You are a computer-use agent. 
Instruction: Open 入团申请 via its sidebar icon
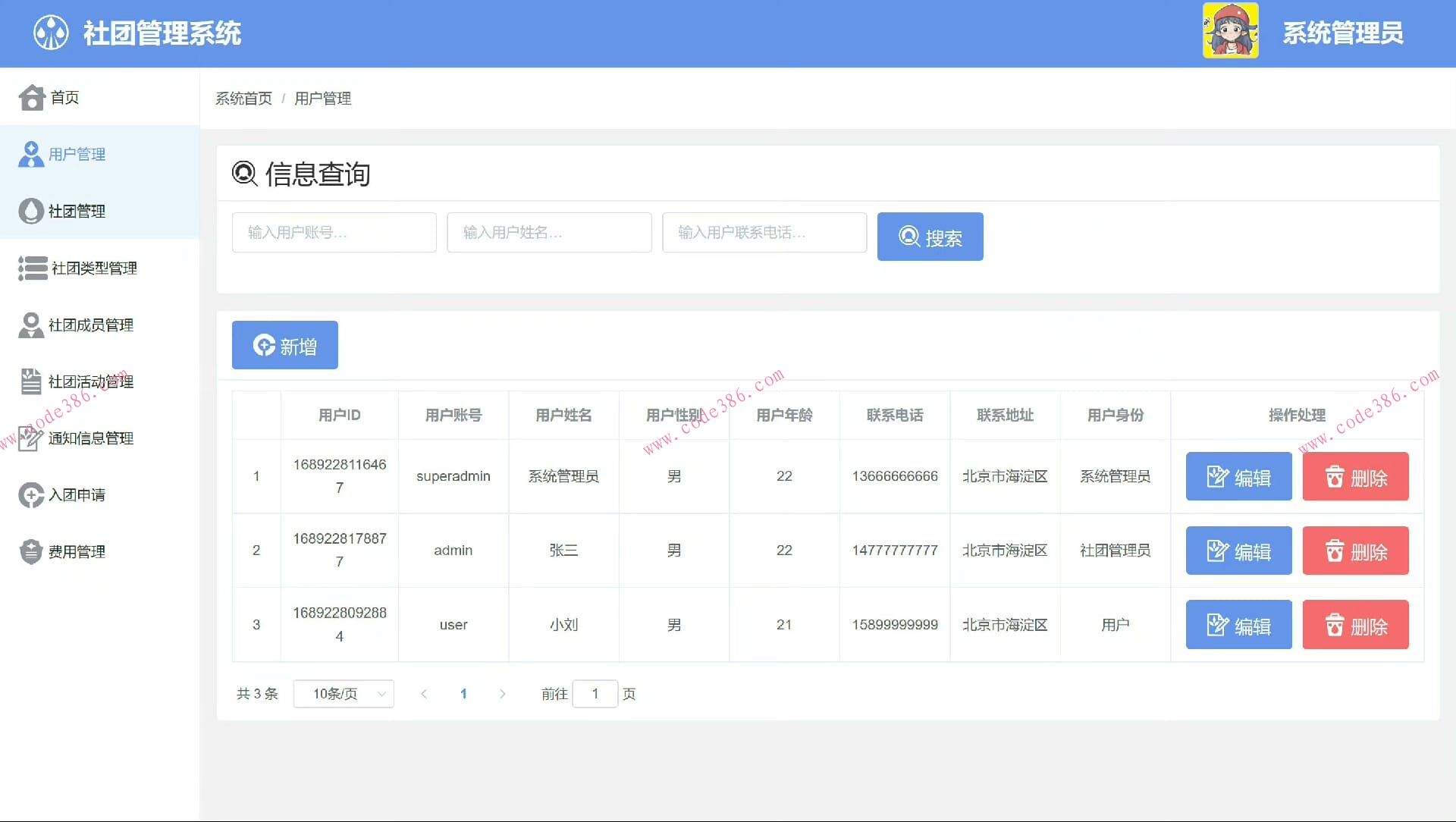(x=31, y=494)
